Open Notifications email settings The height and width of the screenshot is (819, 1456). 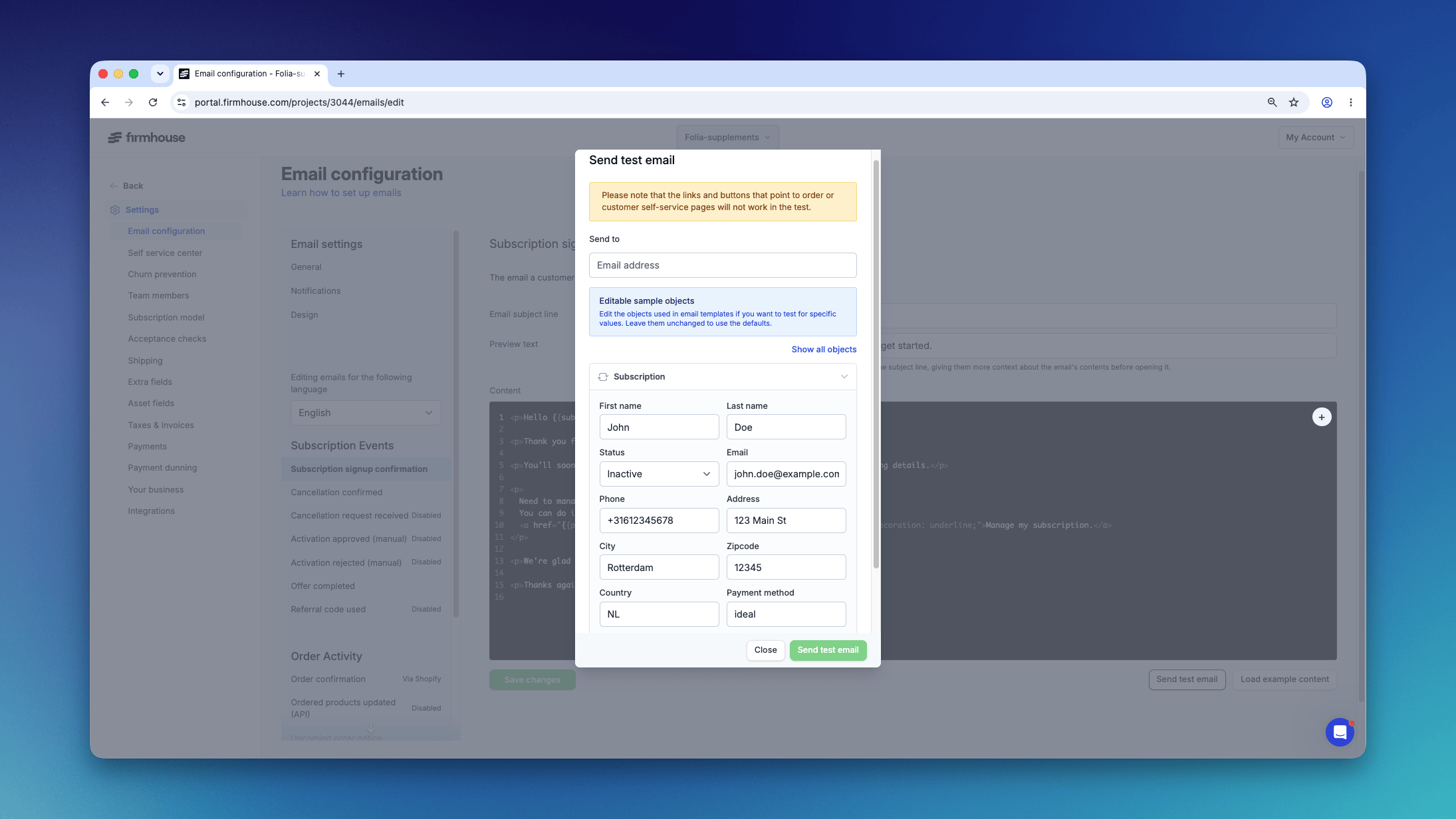[316, 291]
